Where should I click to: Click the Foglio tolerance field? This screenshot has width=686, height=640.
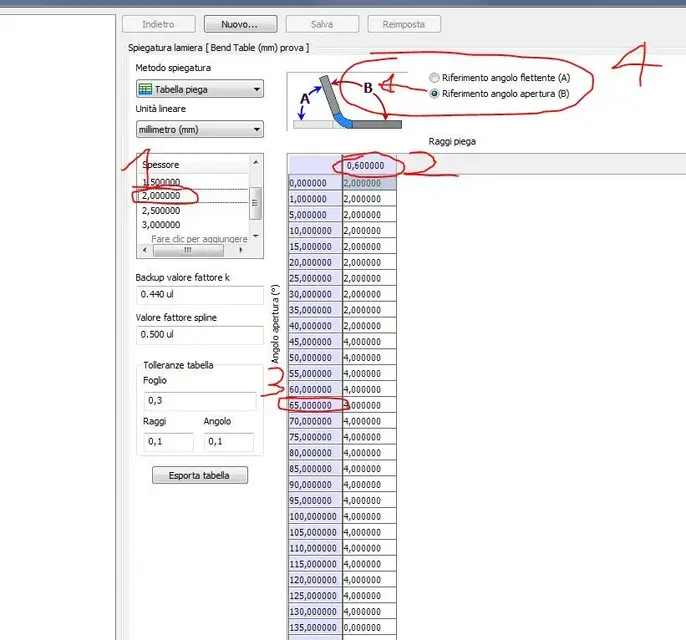coord(200,400)
